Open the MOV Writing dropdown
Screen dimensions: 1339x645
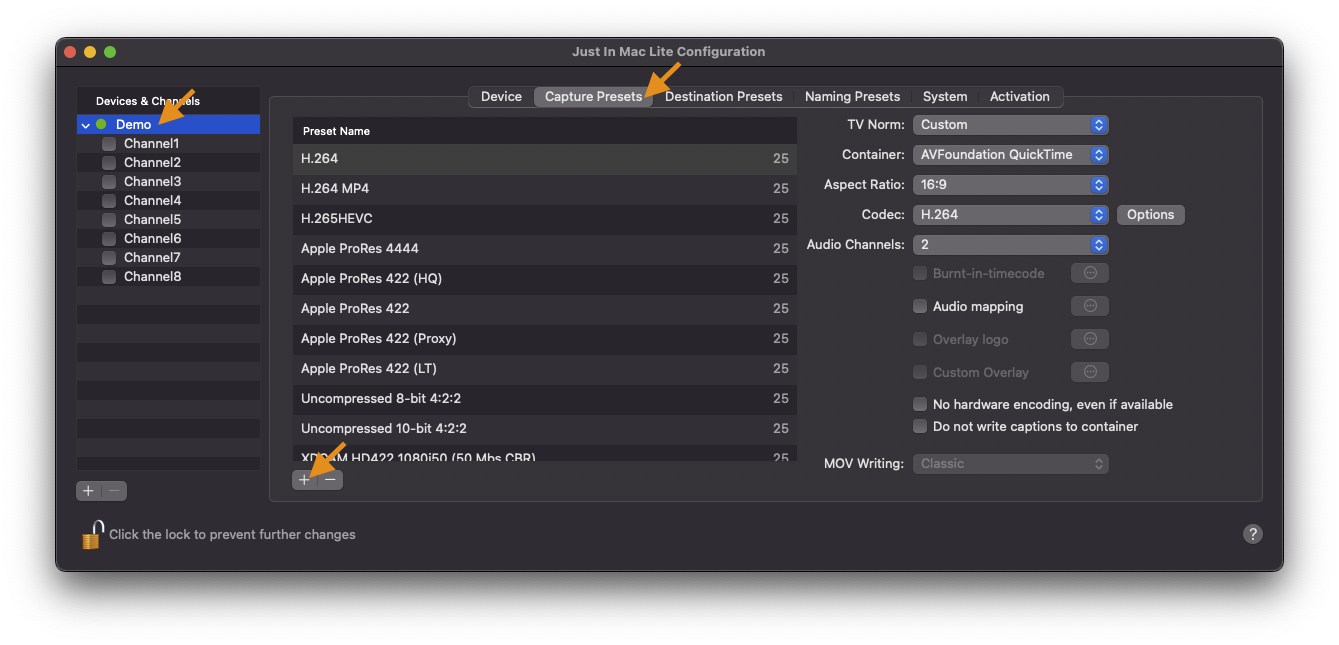click(1010, 464)
